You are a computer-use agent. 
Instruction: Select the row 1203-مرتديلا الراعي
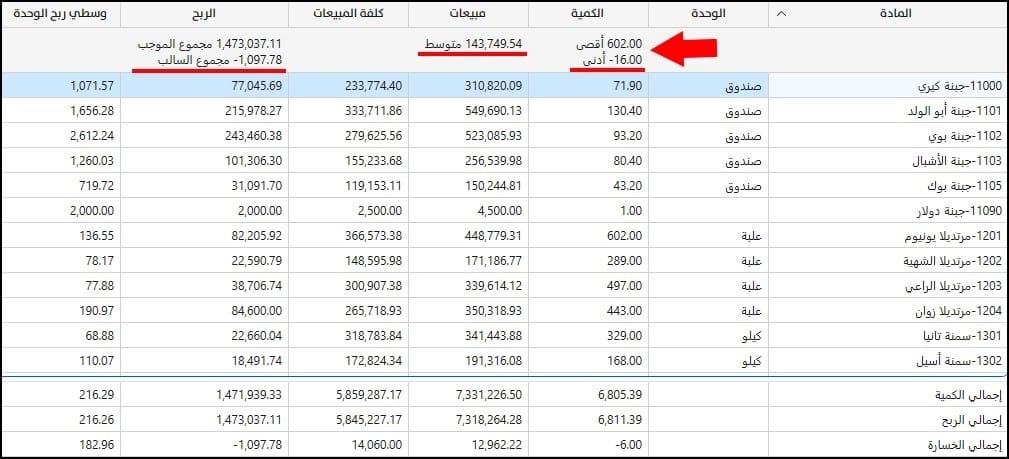click(504, 286)
